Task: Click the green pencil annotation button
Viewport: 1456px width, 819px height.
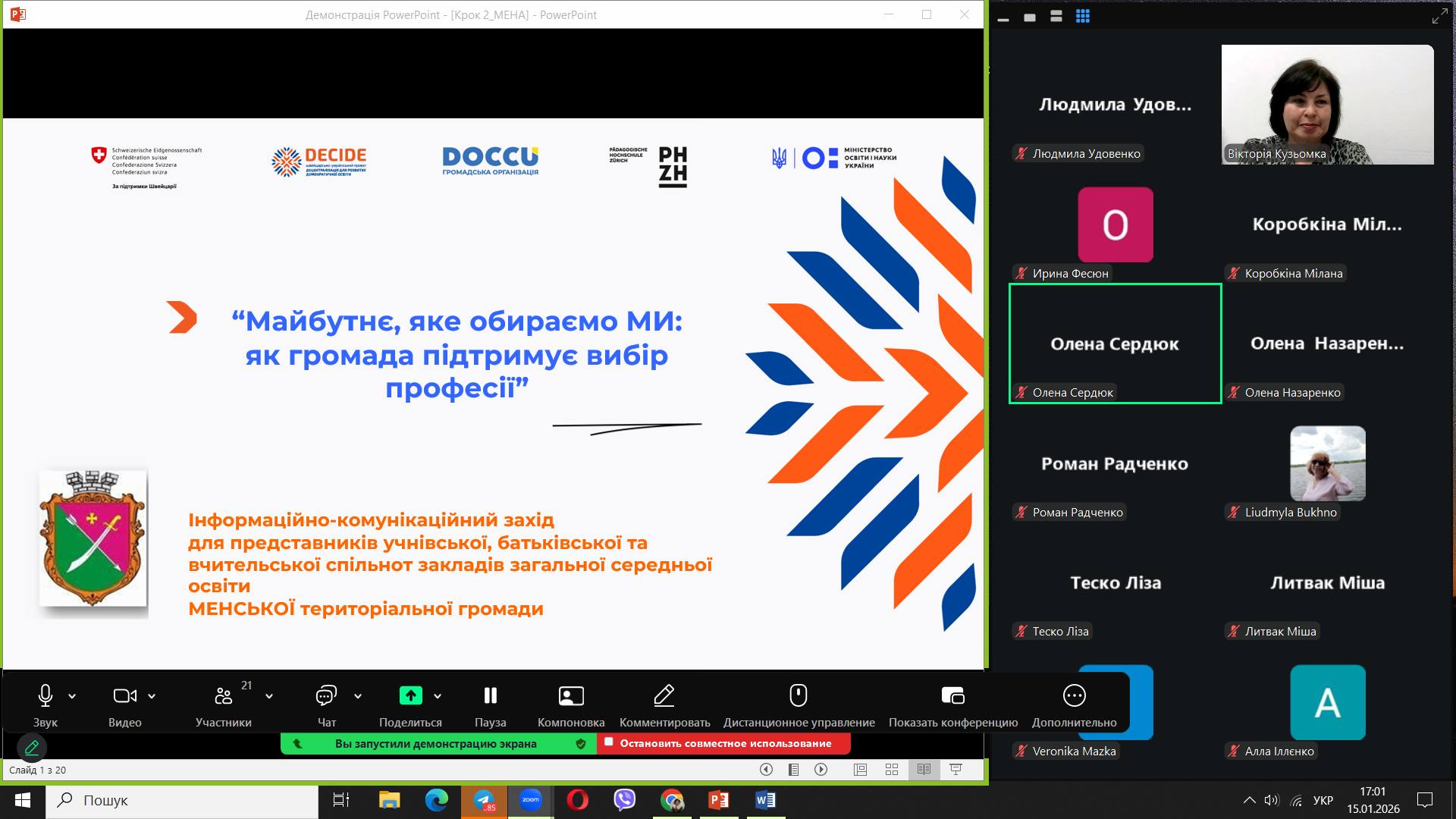Action: click(x=32, y=748)
